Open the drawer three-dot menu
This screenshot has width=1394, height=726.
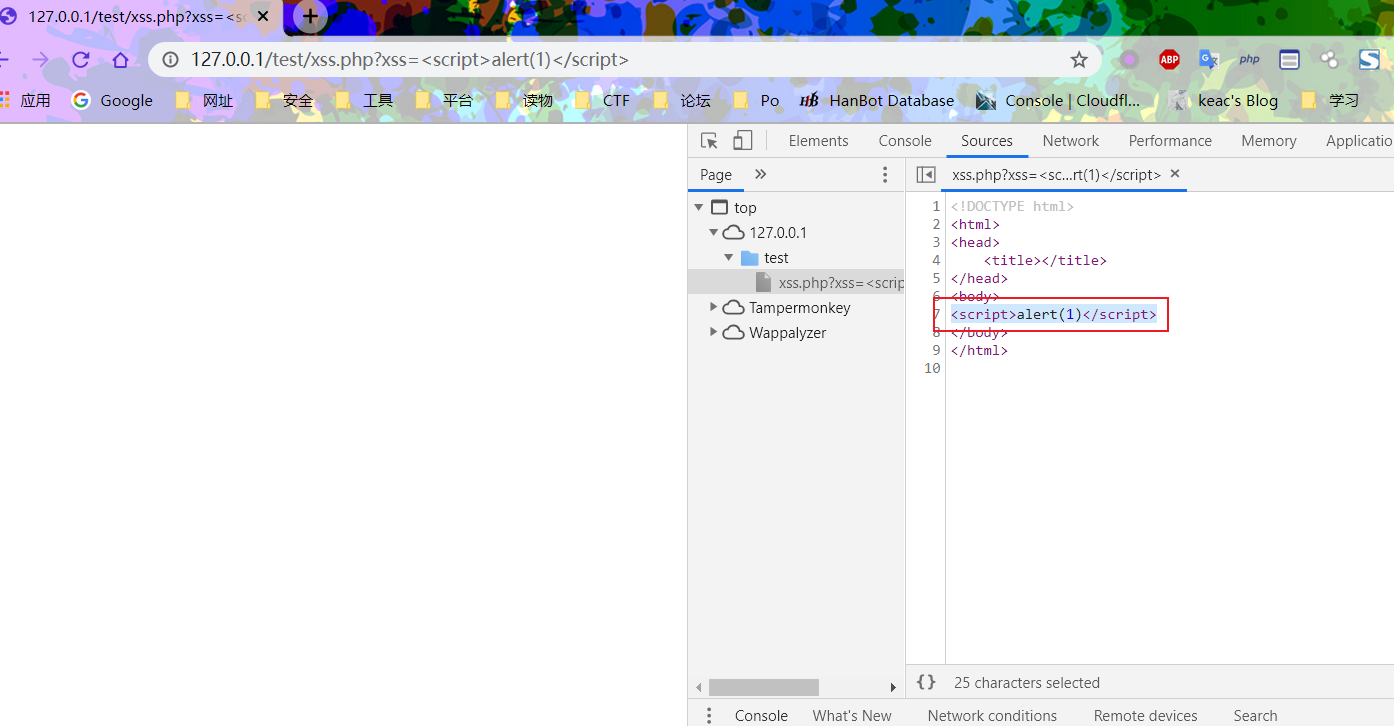pyautogui.click(x=709, y=715)
